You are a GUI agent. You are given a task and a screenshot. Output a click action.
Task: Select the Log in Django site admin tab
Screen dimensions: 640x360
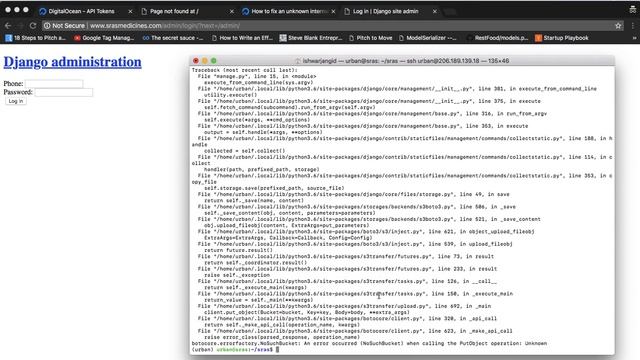tap(386, 11)
